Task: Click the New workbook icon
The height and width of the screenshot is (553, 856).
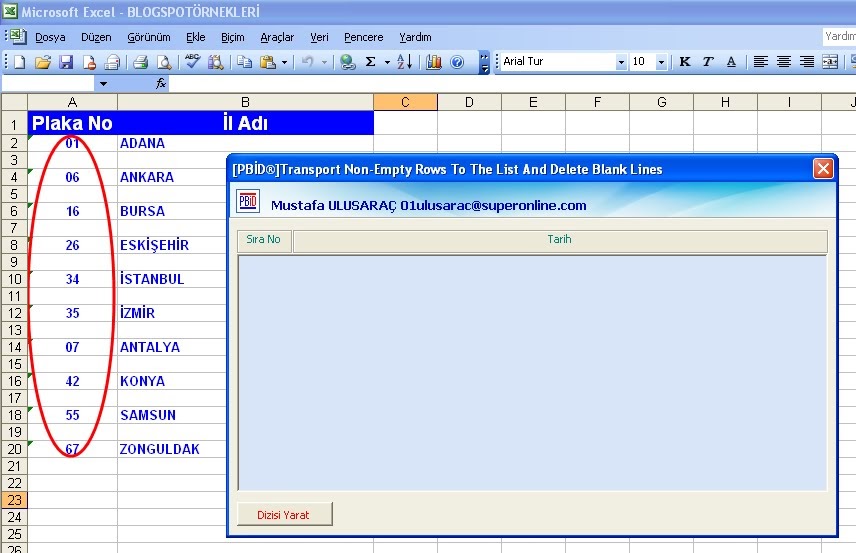Action: 19,62
